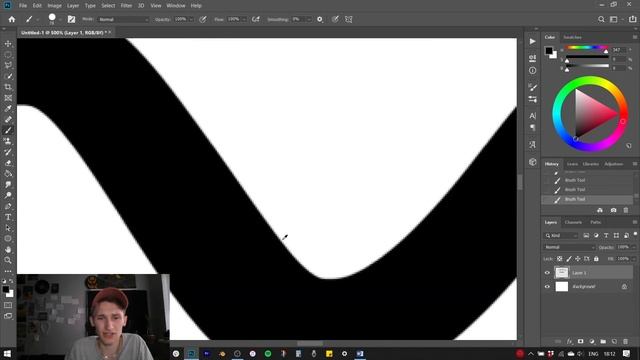Toggle lock position icon

click(x=578, y=259)
